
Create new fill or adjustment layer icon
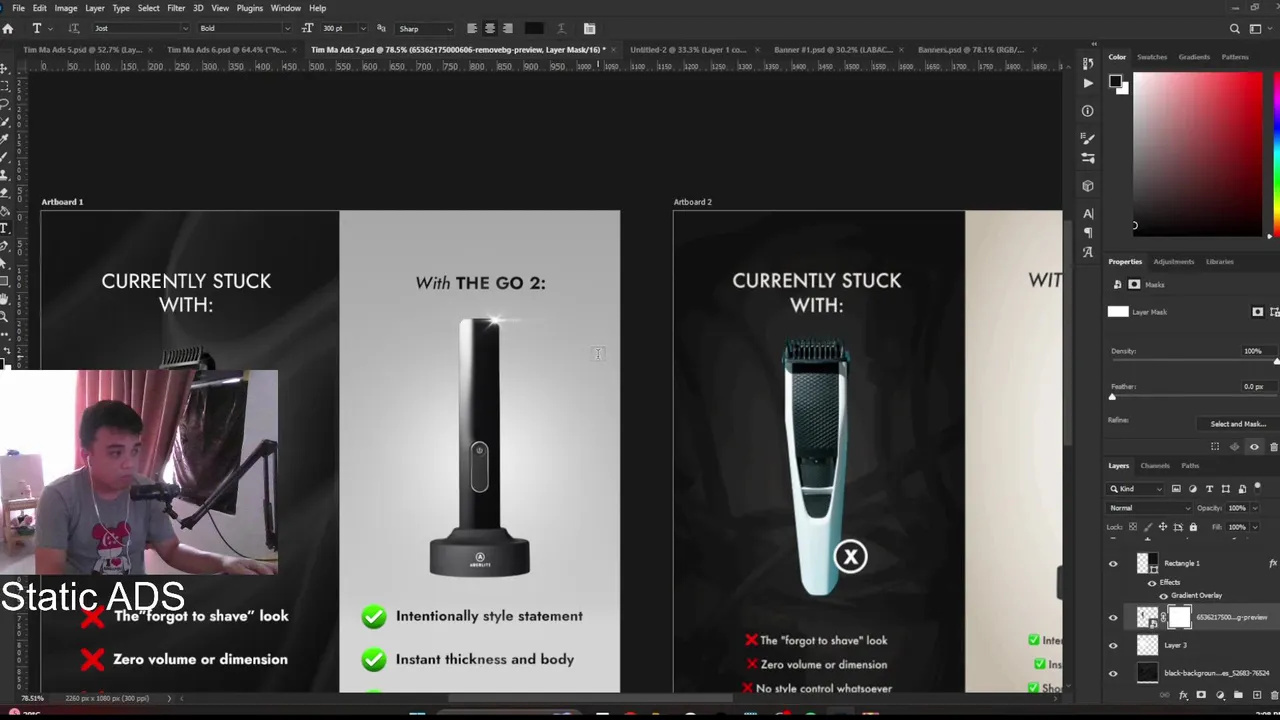tap(1220, 695)
